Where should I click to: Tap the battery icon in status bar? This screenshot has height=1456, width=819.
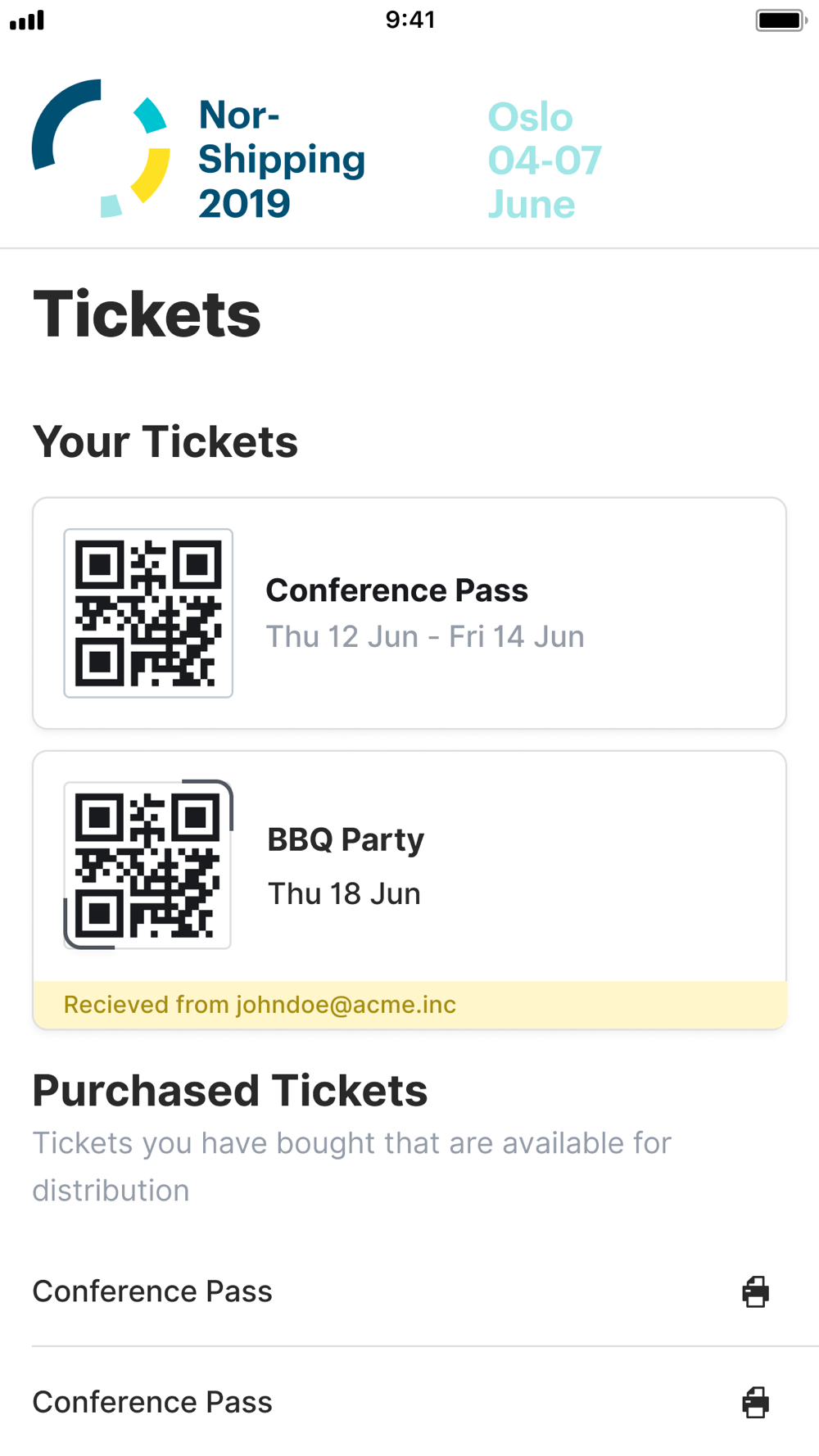pyautogui.click(x=781, y=20)
